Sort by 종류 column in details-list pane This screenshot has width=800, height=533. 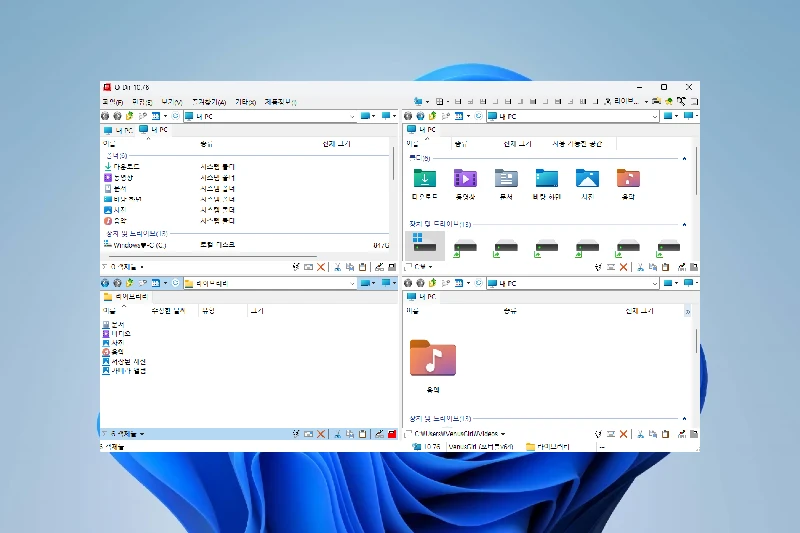tap(207, 144)
